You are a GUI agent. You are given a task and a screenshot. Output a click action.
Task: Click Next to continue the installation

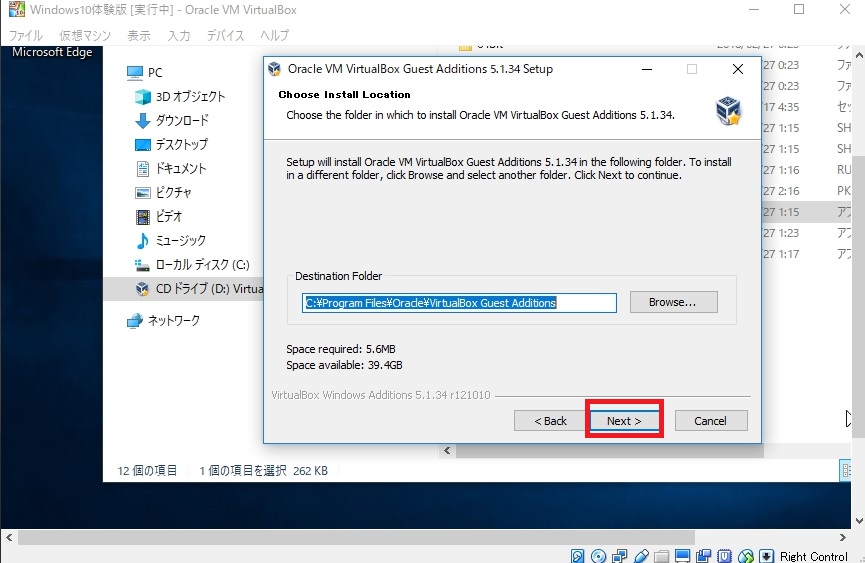(624, 421)
